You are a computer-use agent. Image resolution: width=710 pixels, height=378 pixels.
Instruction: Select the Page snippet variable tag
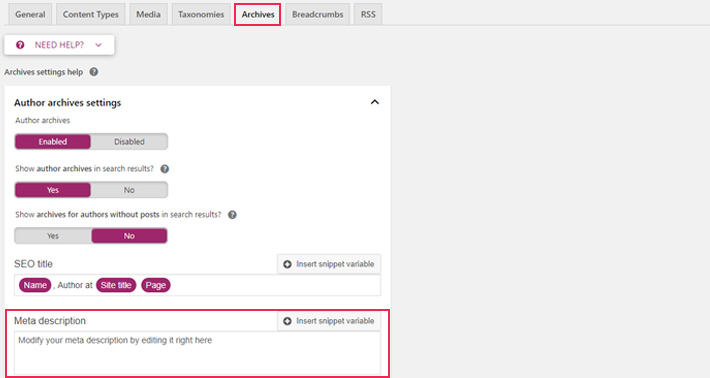pos(156,285)
